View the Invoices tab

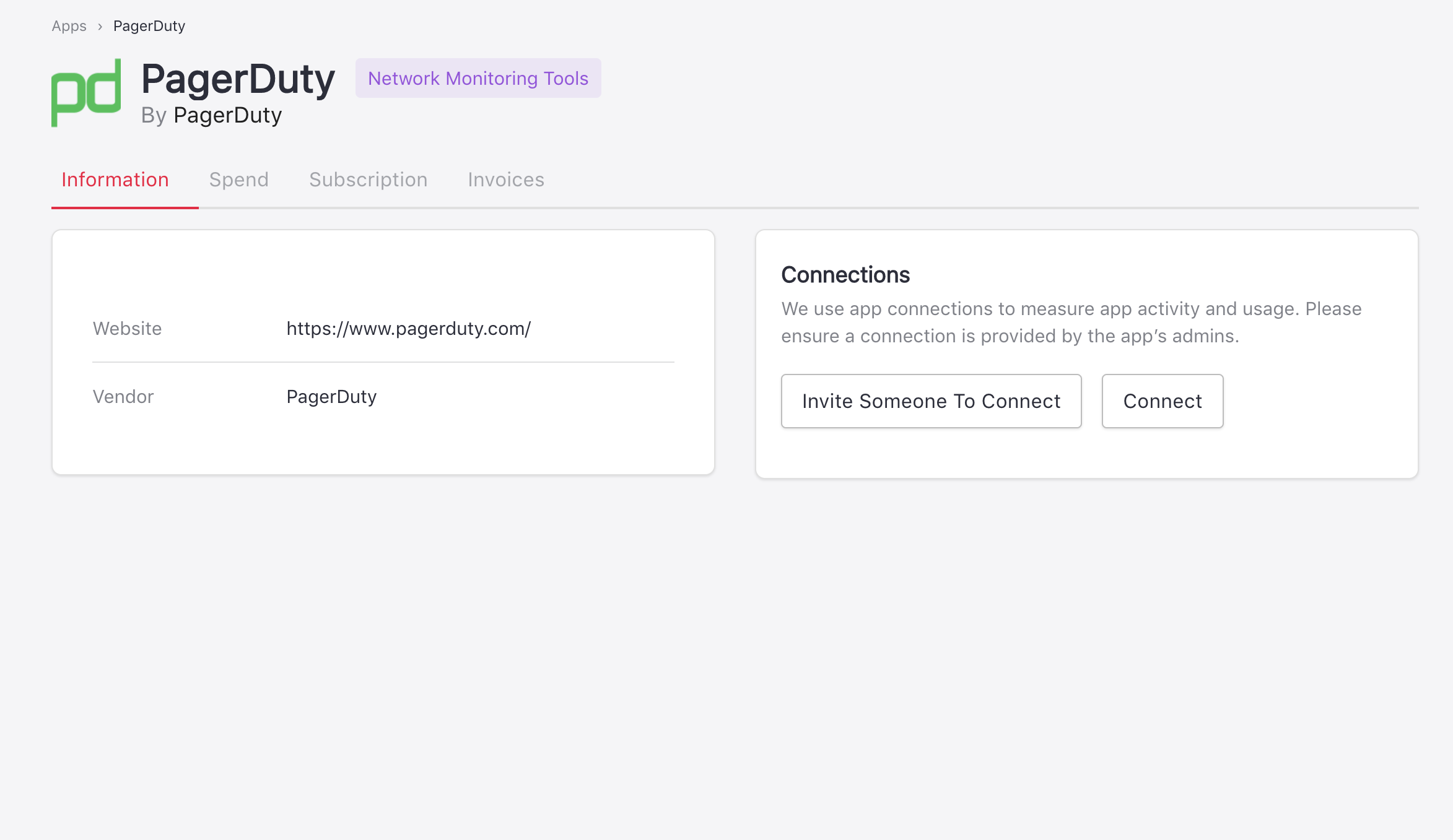tap(505, 180)
